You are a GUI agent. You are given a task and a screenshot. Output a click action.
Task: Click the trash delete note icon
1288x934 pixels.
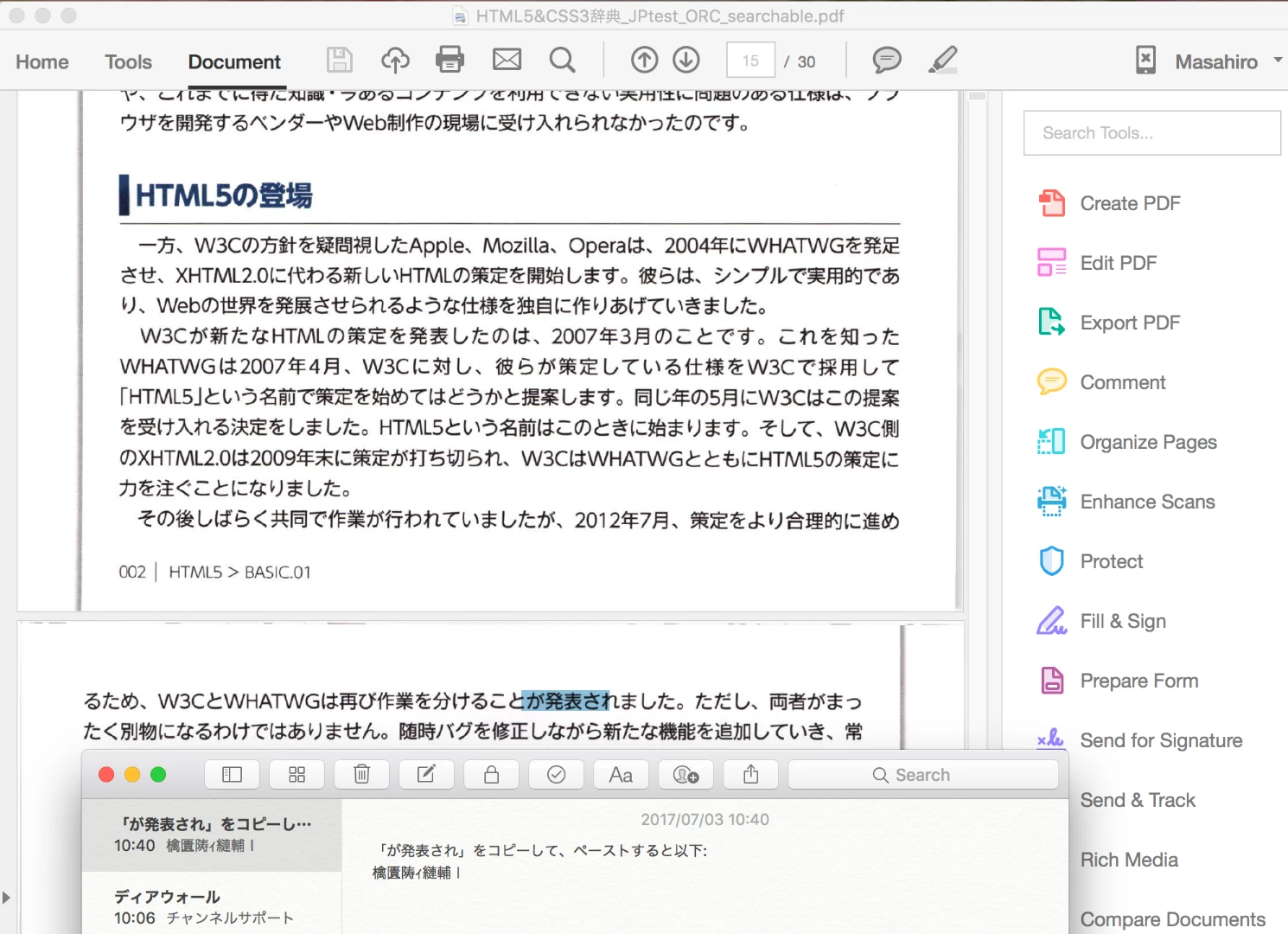coord(361,775)
